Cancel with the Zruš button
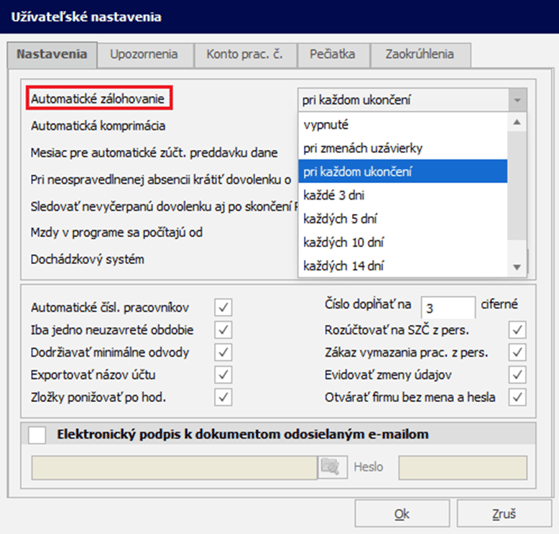 pos(504,514)
